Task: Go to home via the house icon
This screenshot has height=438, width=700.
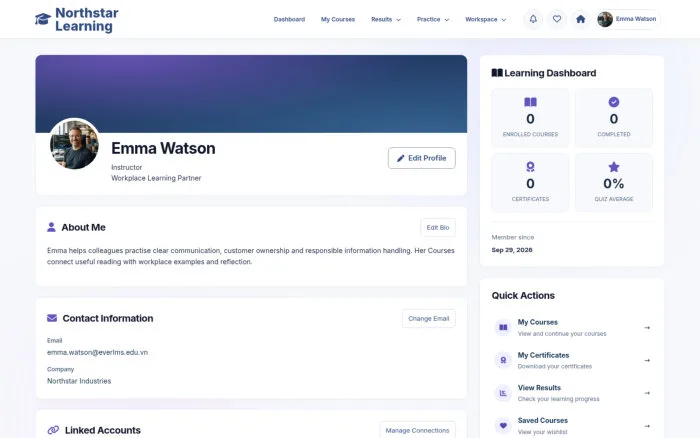Action: (x=580, y=19)
